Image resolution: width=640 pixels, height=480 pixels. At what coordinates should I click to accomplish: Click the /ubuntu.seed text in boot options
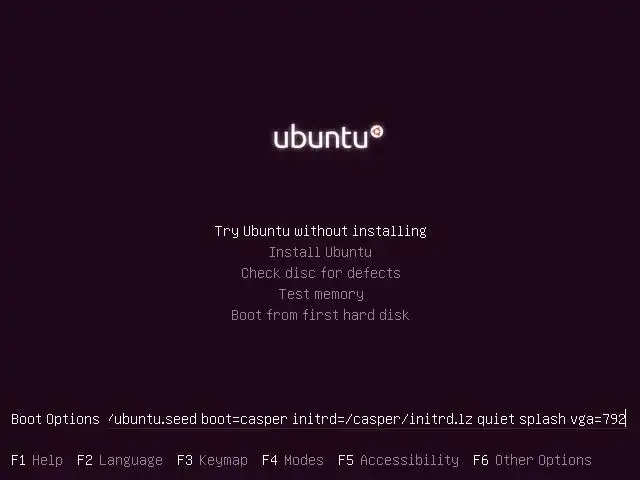point(152,419)
